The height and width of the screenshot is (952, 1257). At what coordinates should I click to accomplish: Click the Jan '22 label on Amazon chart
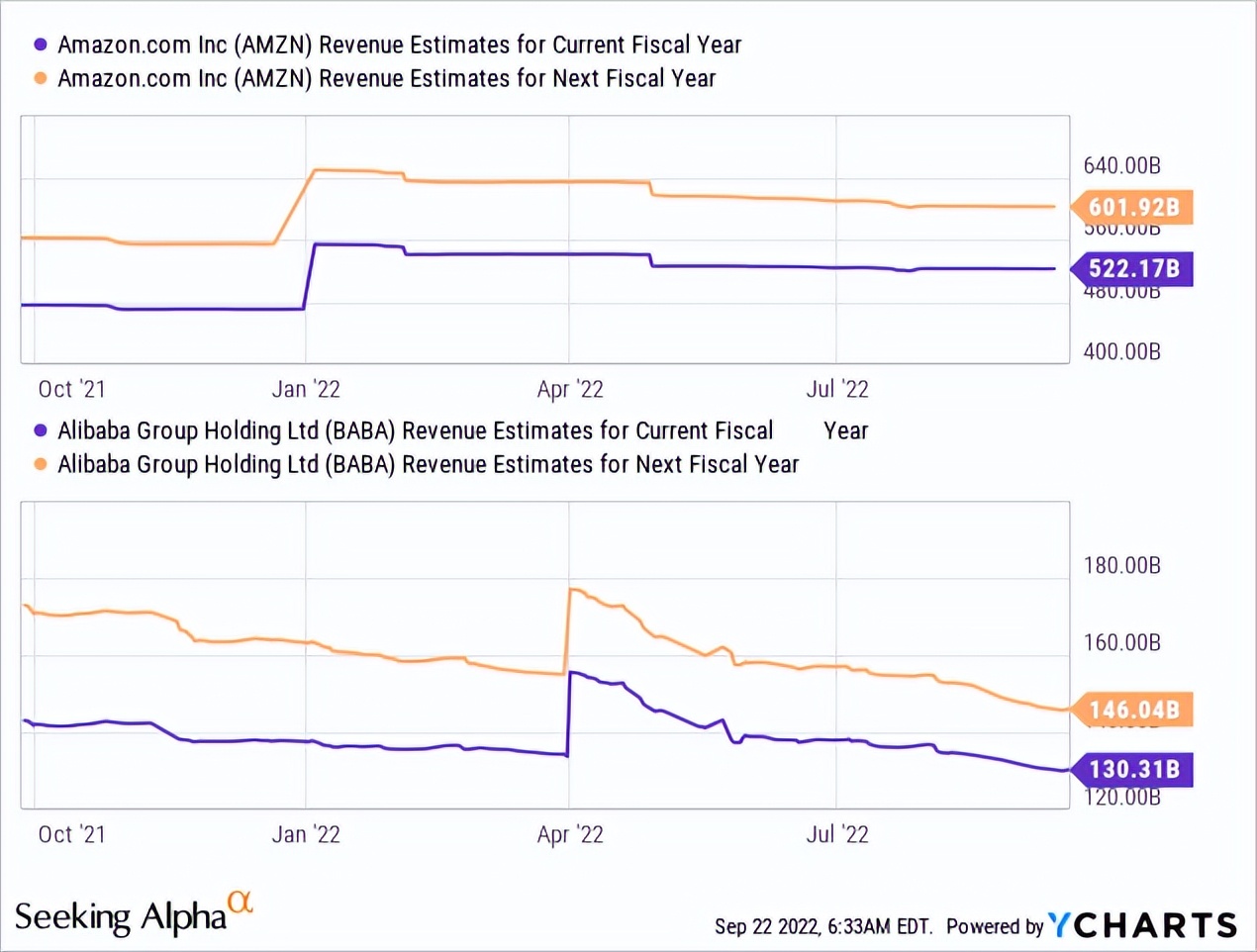point(306,389)
